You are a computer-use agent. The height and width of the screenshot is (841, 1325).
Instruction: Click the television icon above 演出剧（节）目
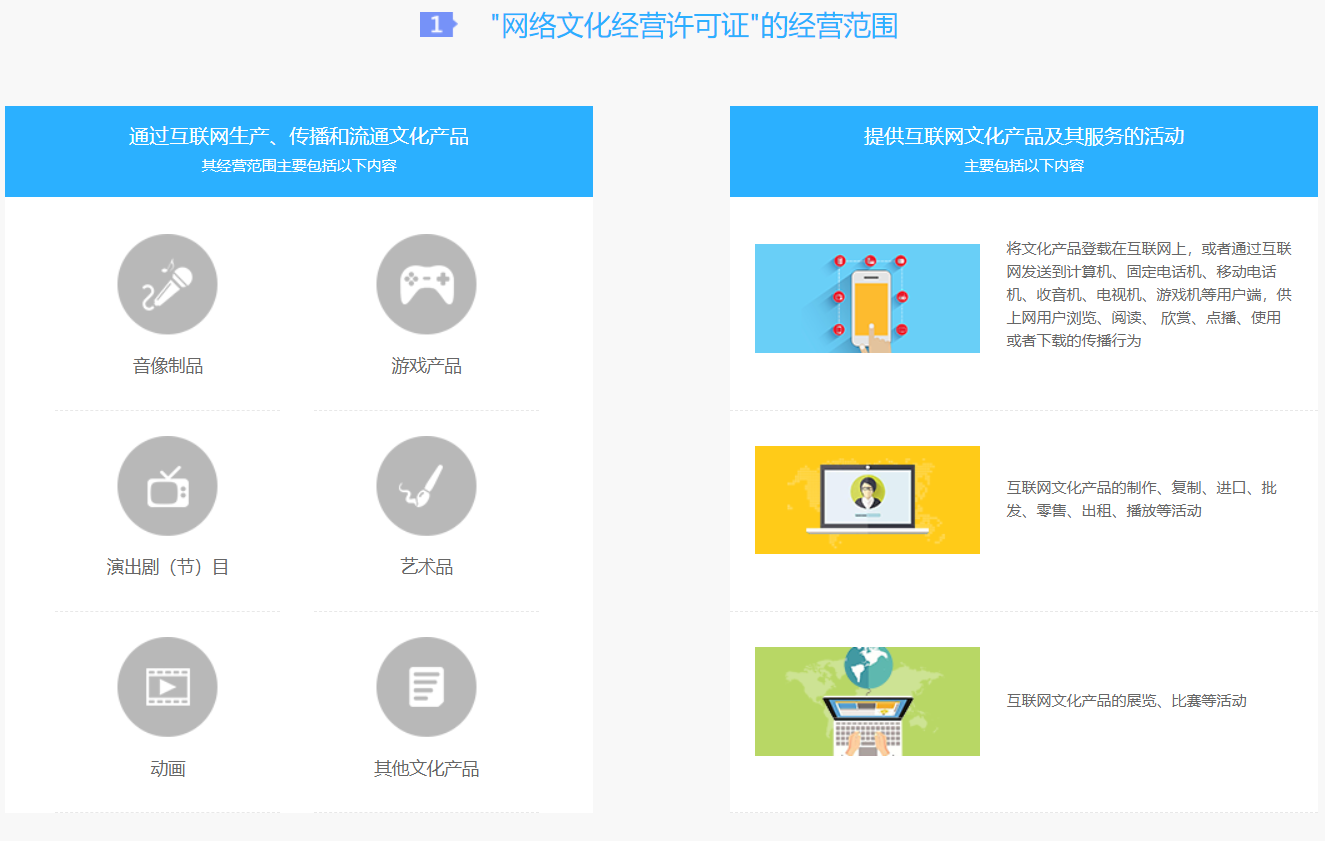click(167, 485)
